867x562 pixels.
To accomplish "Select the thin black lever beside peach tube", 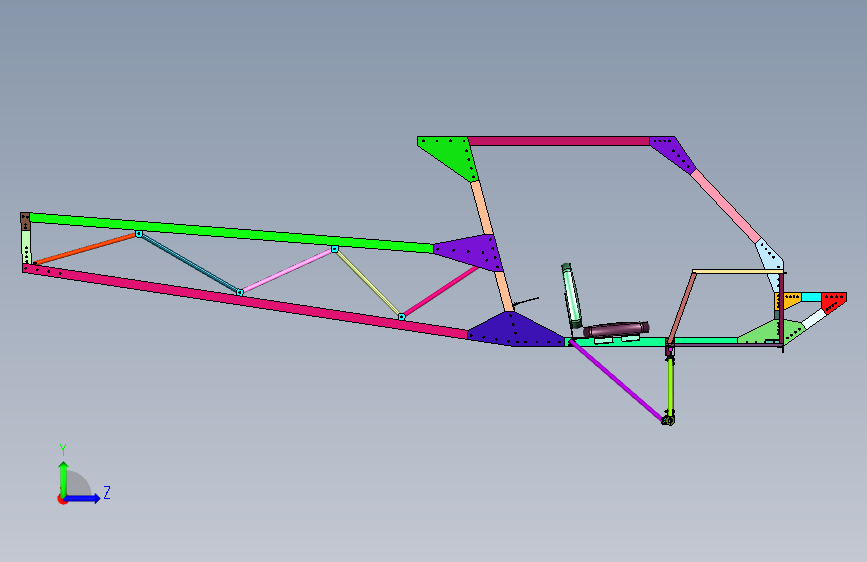I will click(x=526, y=301).
